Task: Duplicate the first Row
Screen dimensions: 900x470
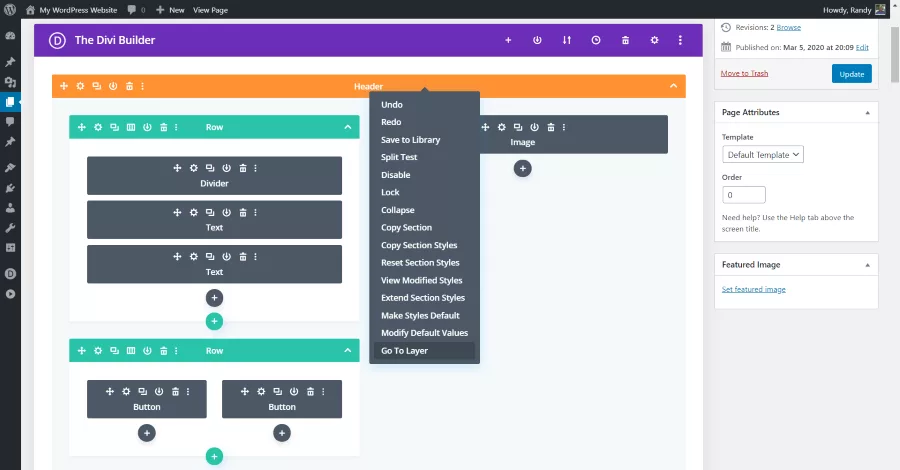Action: coord(114,127)
